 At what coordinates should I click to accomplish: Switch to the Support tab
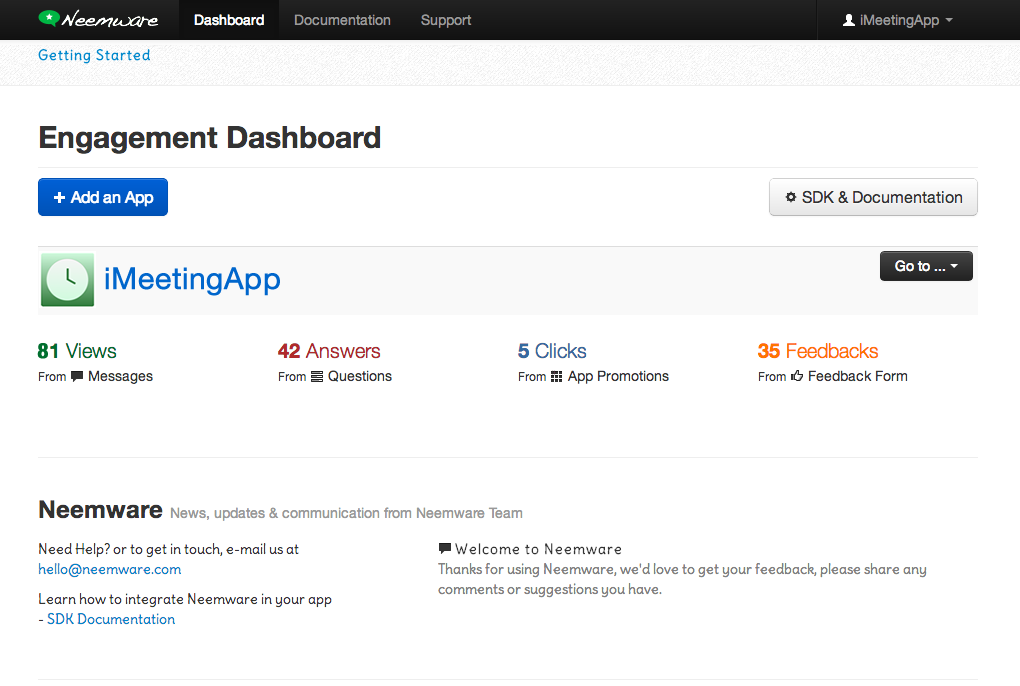pyautogui.click(x=446, y=20)
